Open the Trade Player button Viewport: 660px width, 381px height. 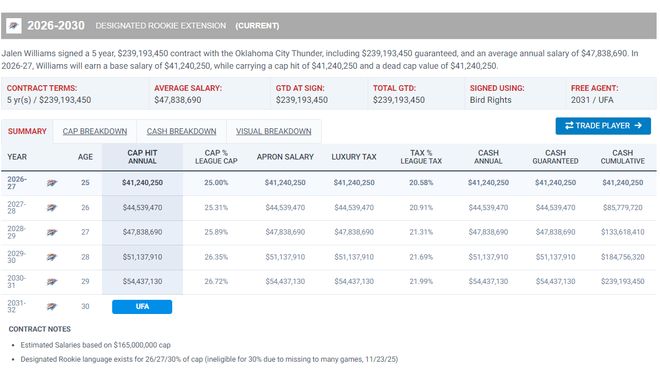(603, 126)
